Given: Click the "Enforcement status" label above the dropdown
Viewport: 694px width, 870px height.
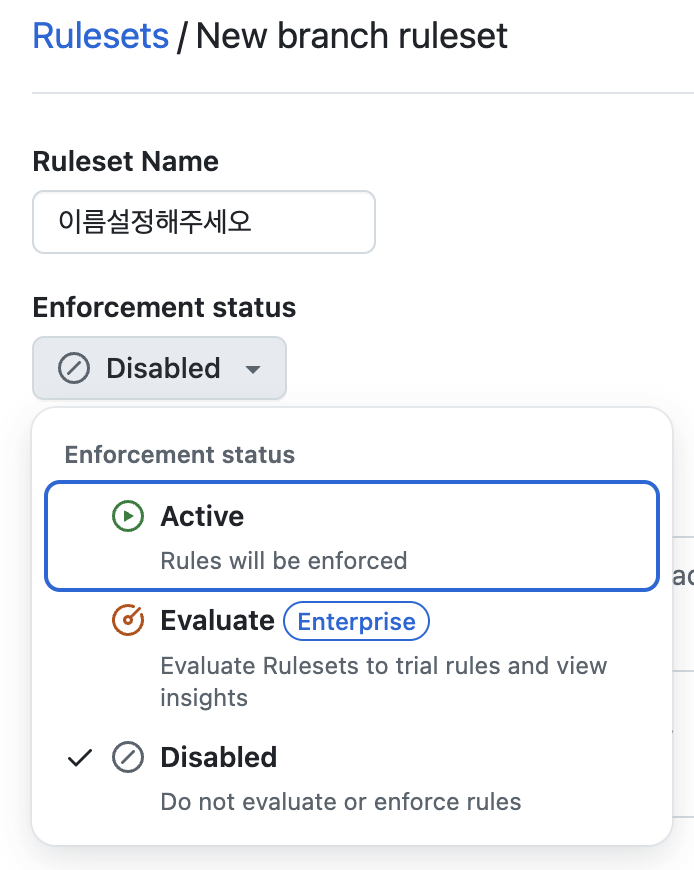Looking at the screenshot, I should [x=164, y=307].
